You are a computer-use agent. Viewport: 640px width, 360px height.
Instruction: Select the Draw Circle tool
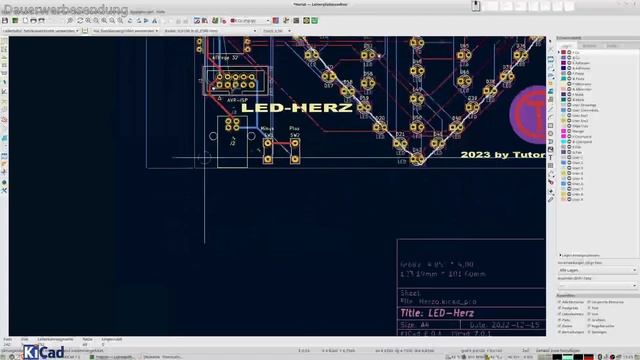coord(551,133)
